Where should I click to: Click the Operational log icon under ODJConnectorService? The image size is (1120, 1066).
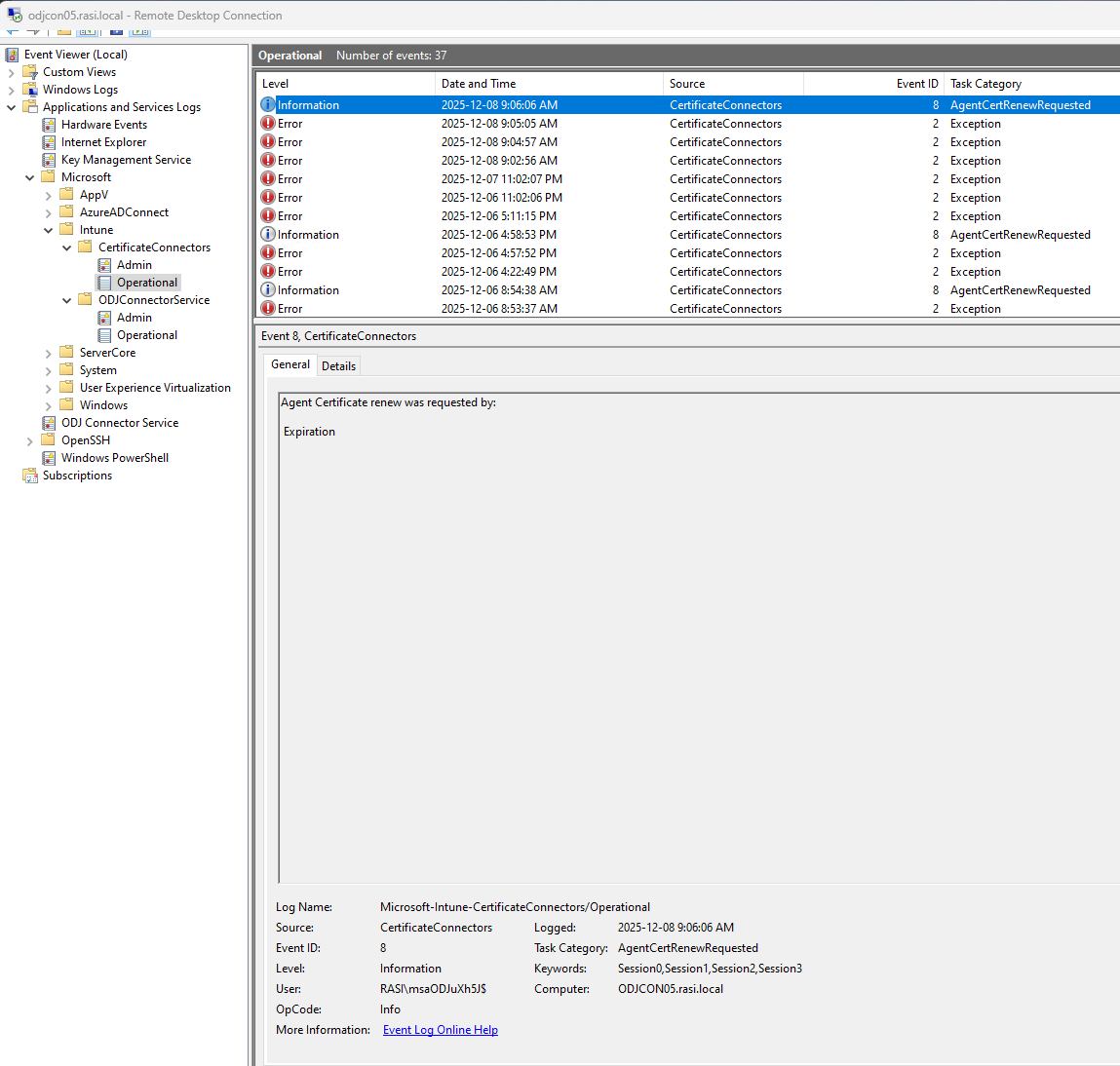coord(104,335)
